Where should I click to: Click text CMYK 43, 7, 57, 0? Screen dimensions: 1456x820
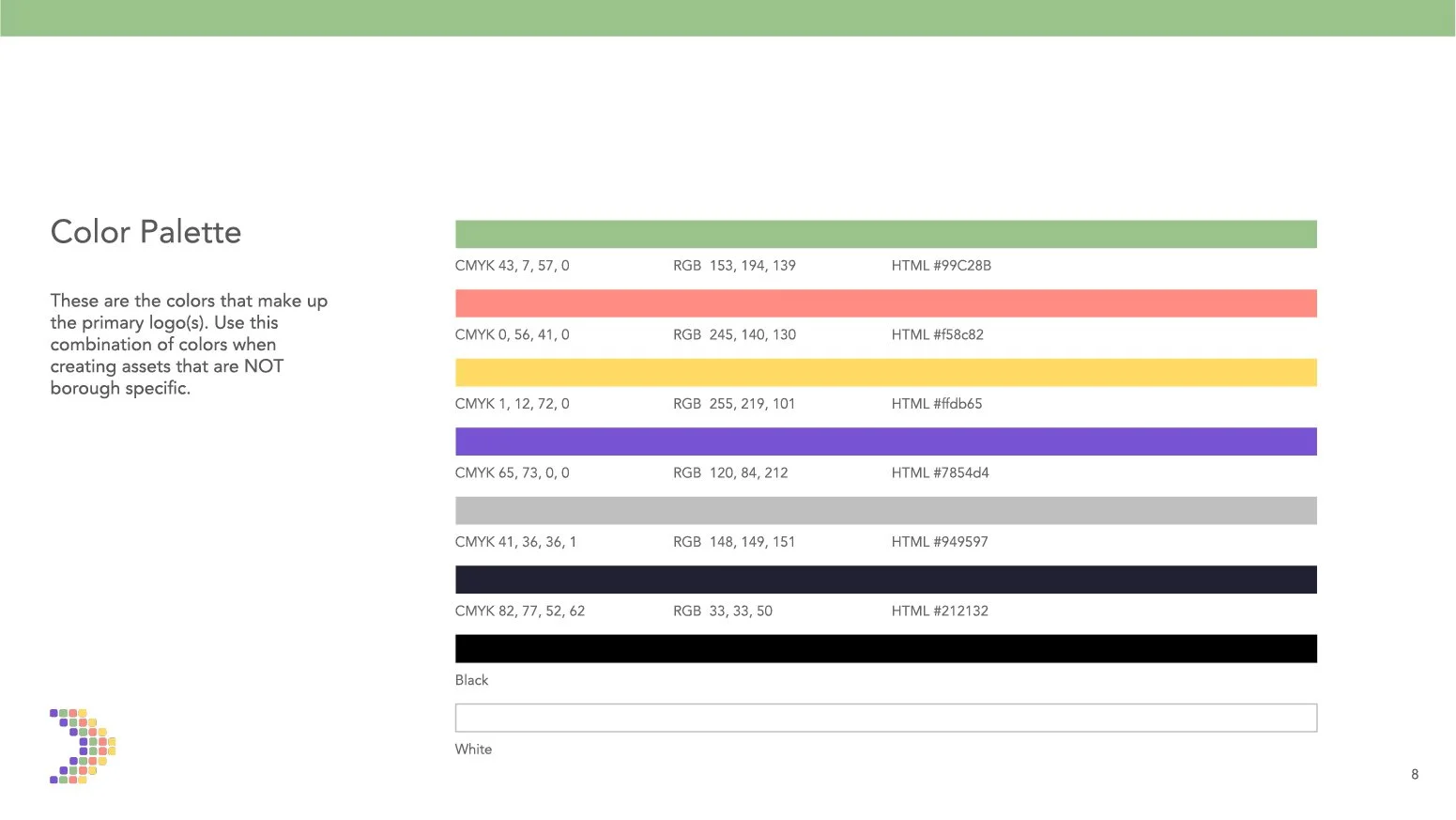[x=512, y=266]
